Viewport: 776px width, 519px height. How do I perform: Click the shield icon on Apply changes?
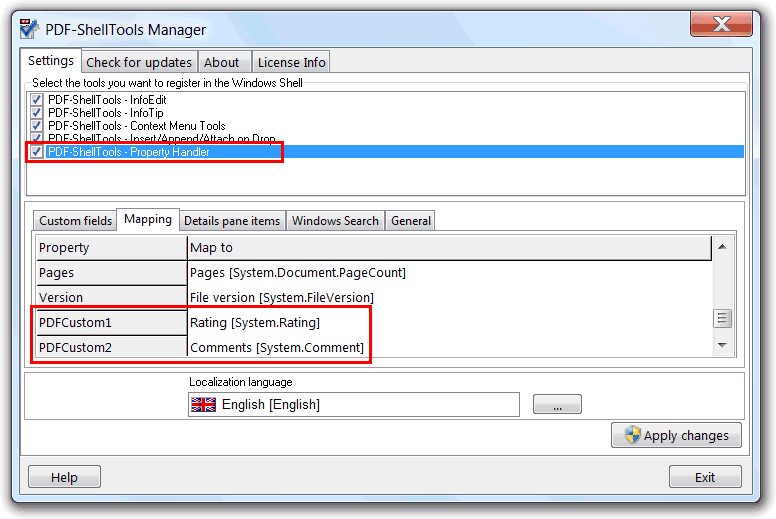[x=632, y=435]
